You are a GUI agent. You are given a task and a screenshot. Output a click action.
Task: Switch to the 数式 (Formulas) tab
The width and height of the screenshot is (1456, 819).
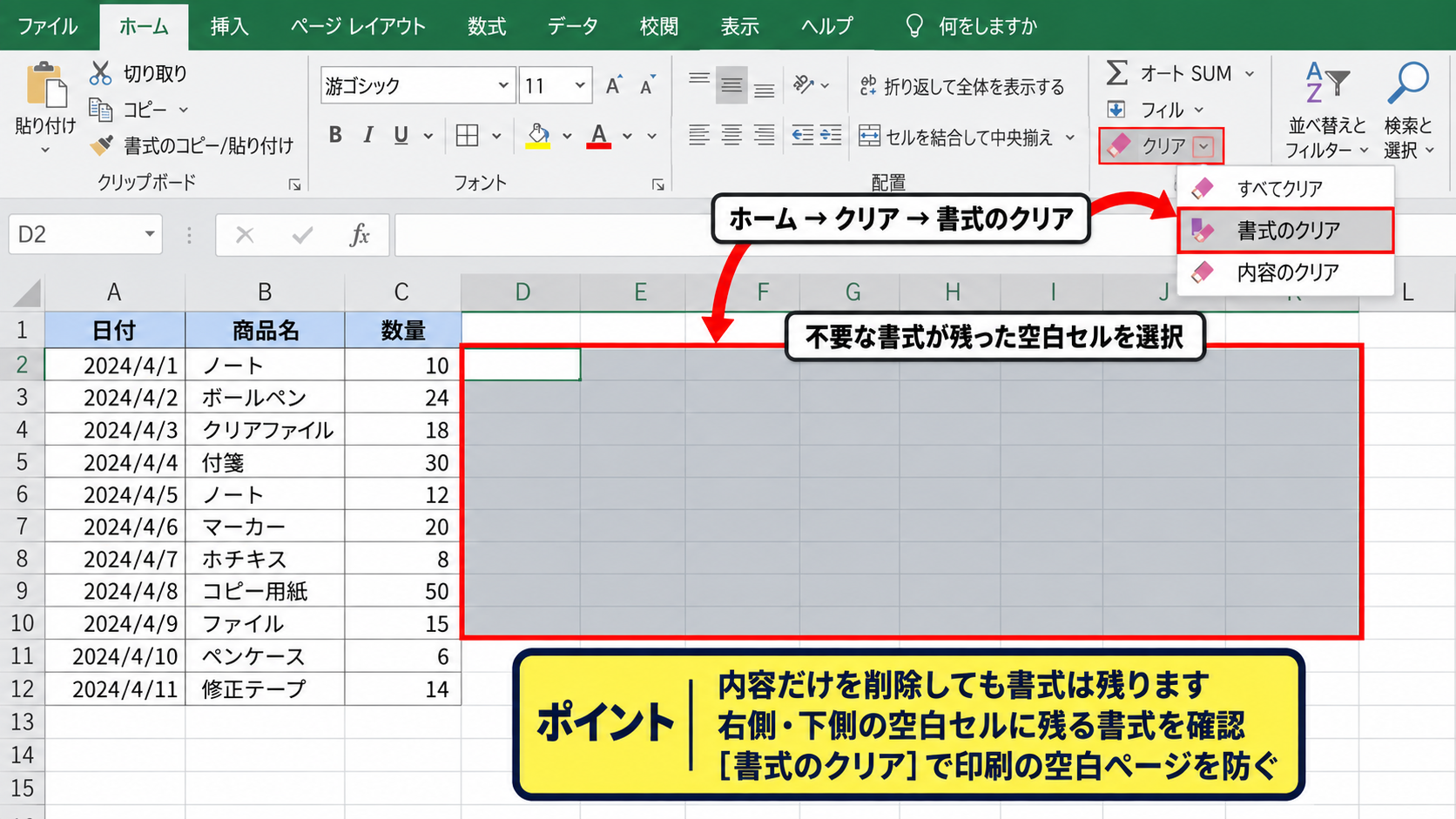point(487,26)
